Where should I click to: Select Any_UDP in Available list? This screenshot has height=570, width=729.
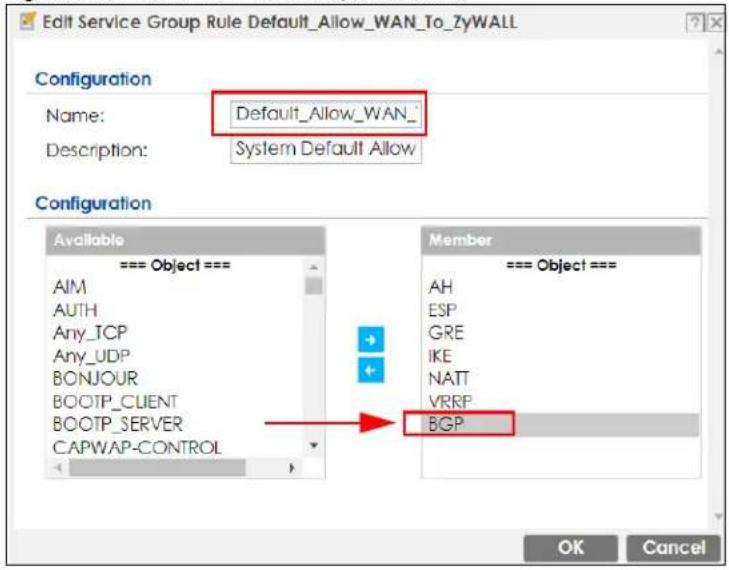tap(91, 356)
